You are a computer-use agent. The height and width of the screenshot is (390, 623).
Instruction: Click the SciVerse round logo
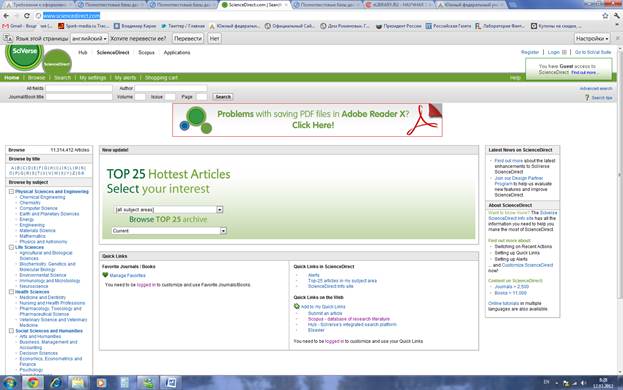pos(24,56)
